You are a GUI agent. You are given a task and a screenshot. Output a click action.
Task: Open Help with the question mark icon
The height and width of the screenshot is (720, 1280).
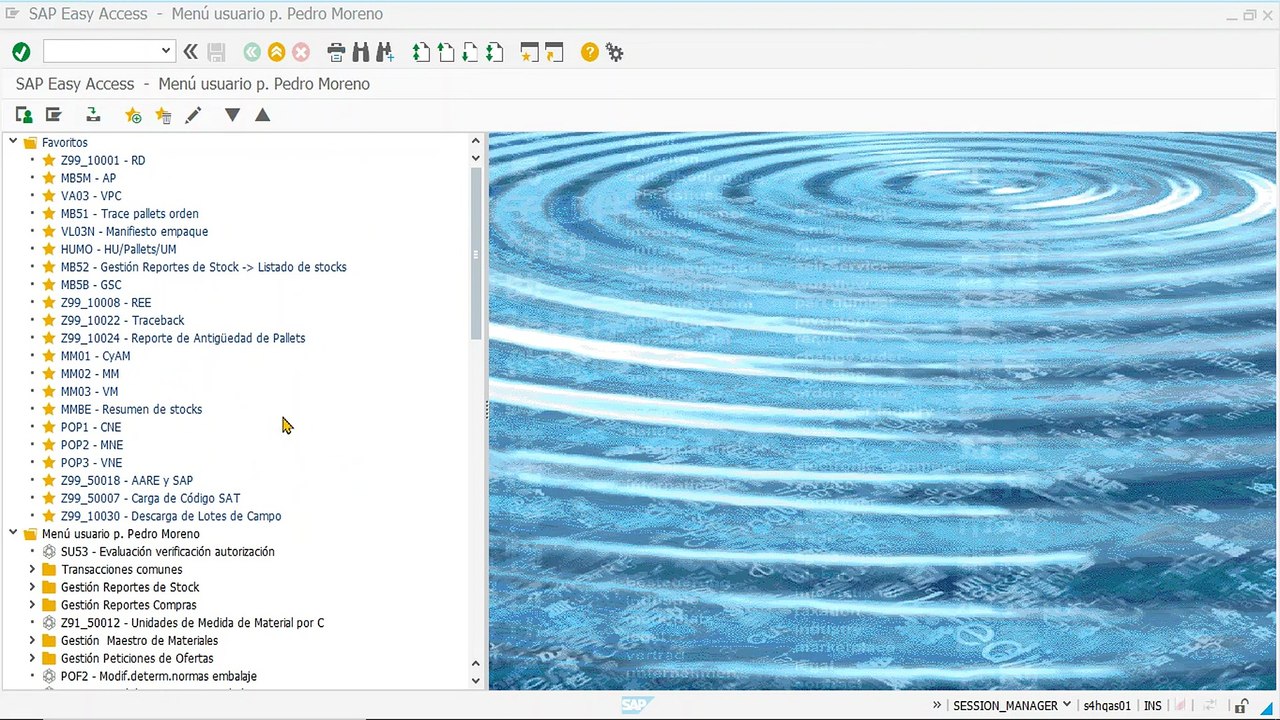[x=590, y=52]
